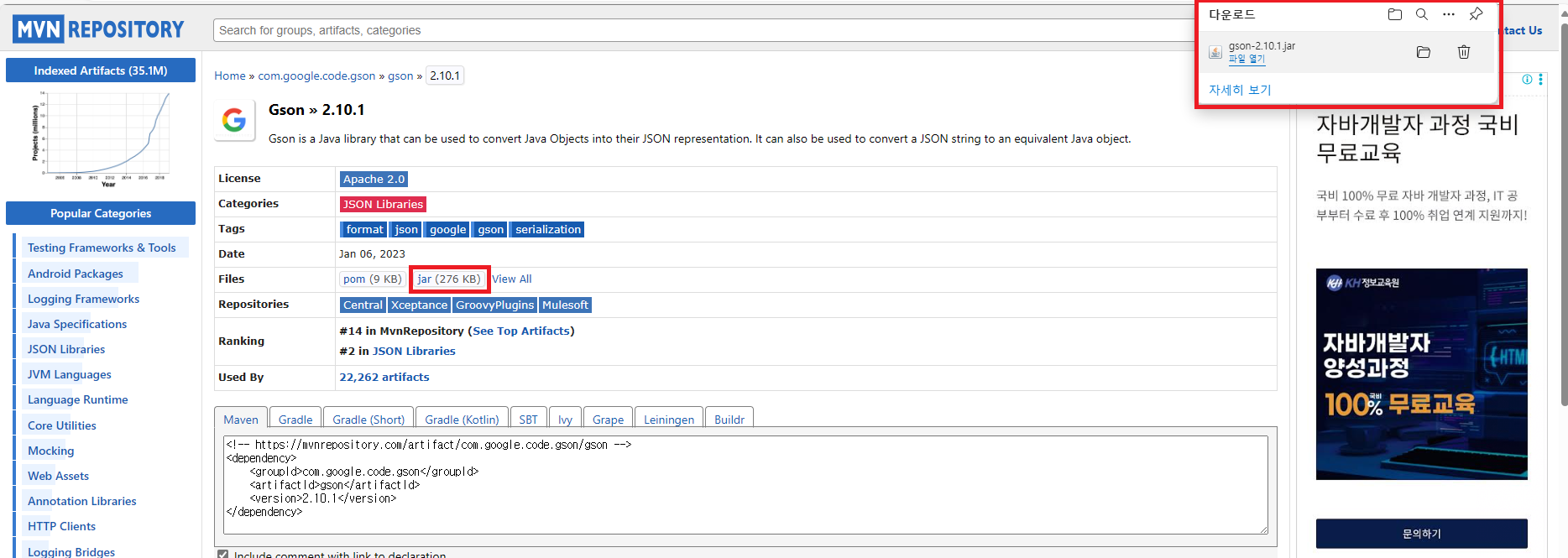
Task: Open the SBT tab
Action: tap(528, 420)
